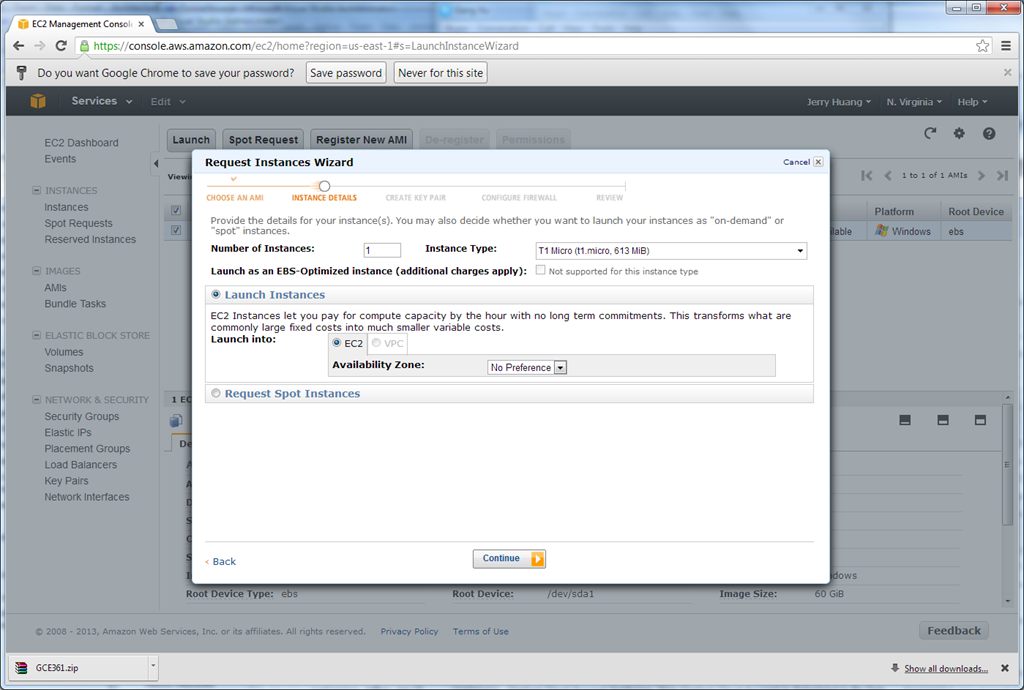
Task: Click Chrome forward arrow
Action: tap(40, 46)
